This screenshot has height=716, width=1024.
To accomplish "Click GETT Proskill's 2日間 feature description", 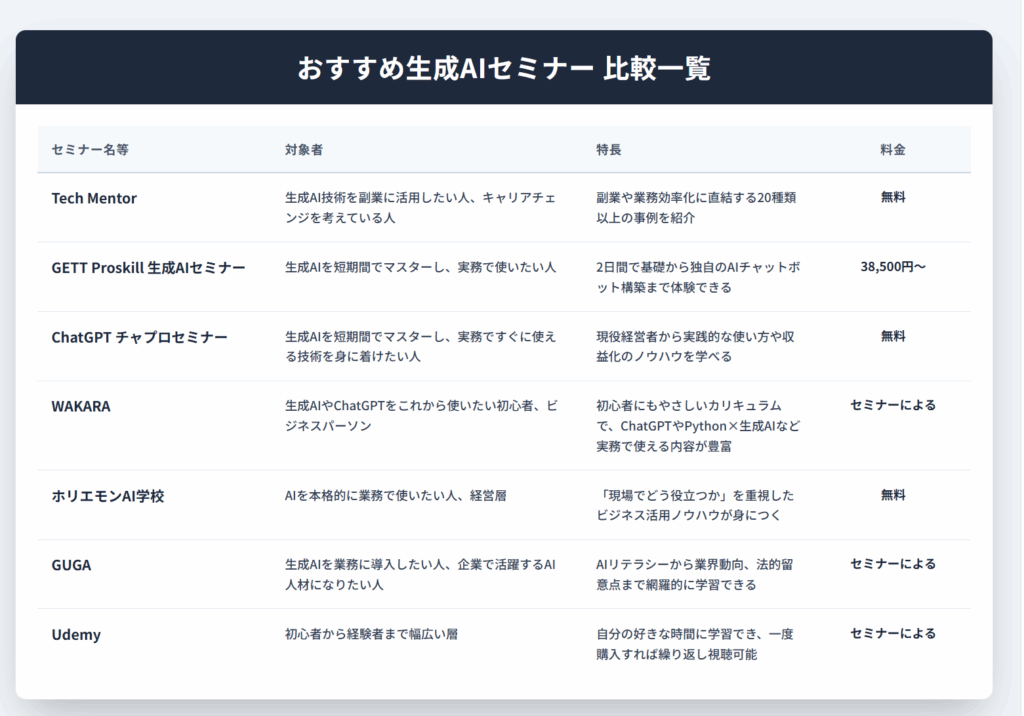I will coord(697,277).
